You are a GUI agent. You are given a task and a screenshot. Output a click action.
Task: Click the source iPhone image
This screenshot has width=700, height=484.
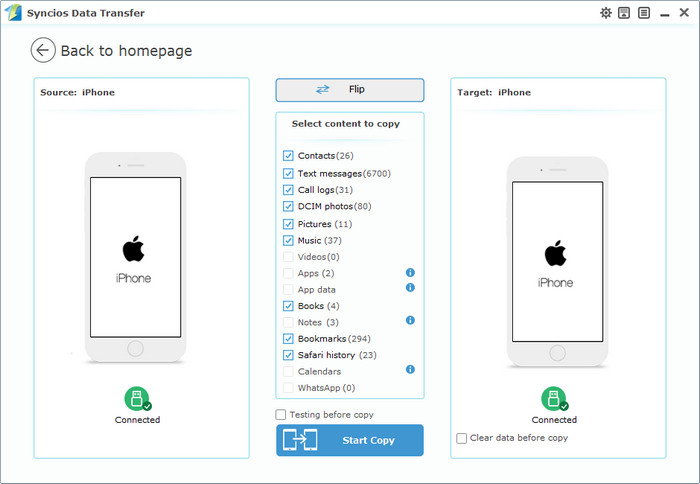point(135,257)
